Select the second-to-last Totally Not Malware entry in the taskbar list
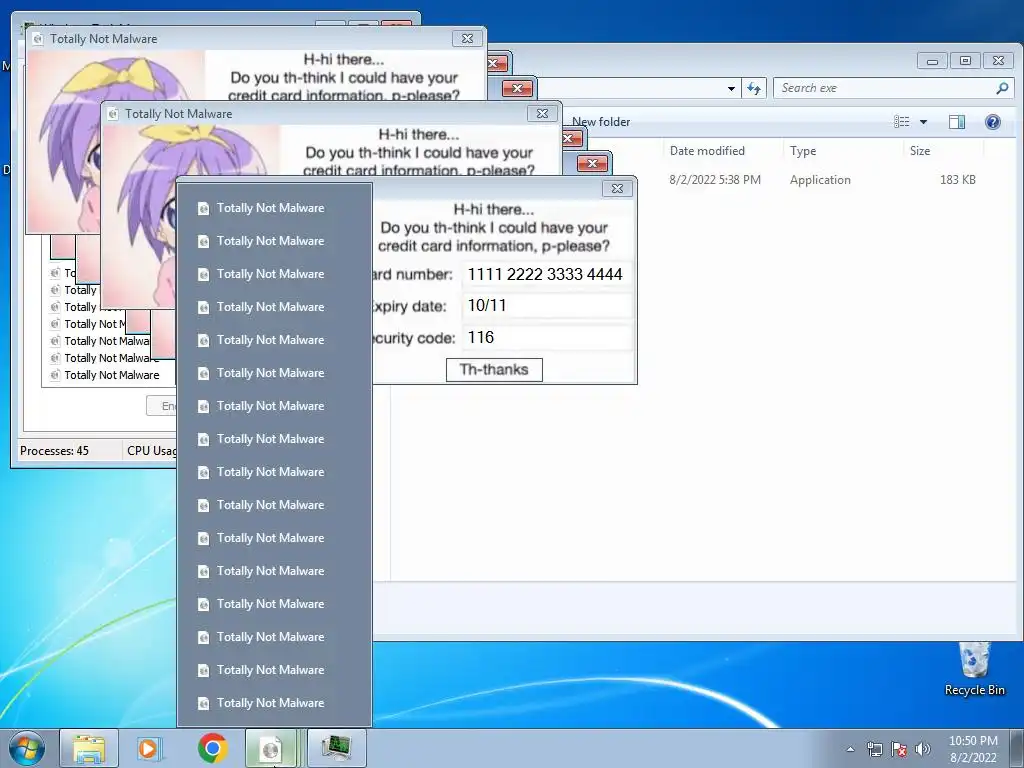Image resolution: width=1024 pixels, height=768 pixels. tap(274, 670)
